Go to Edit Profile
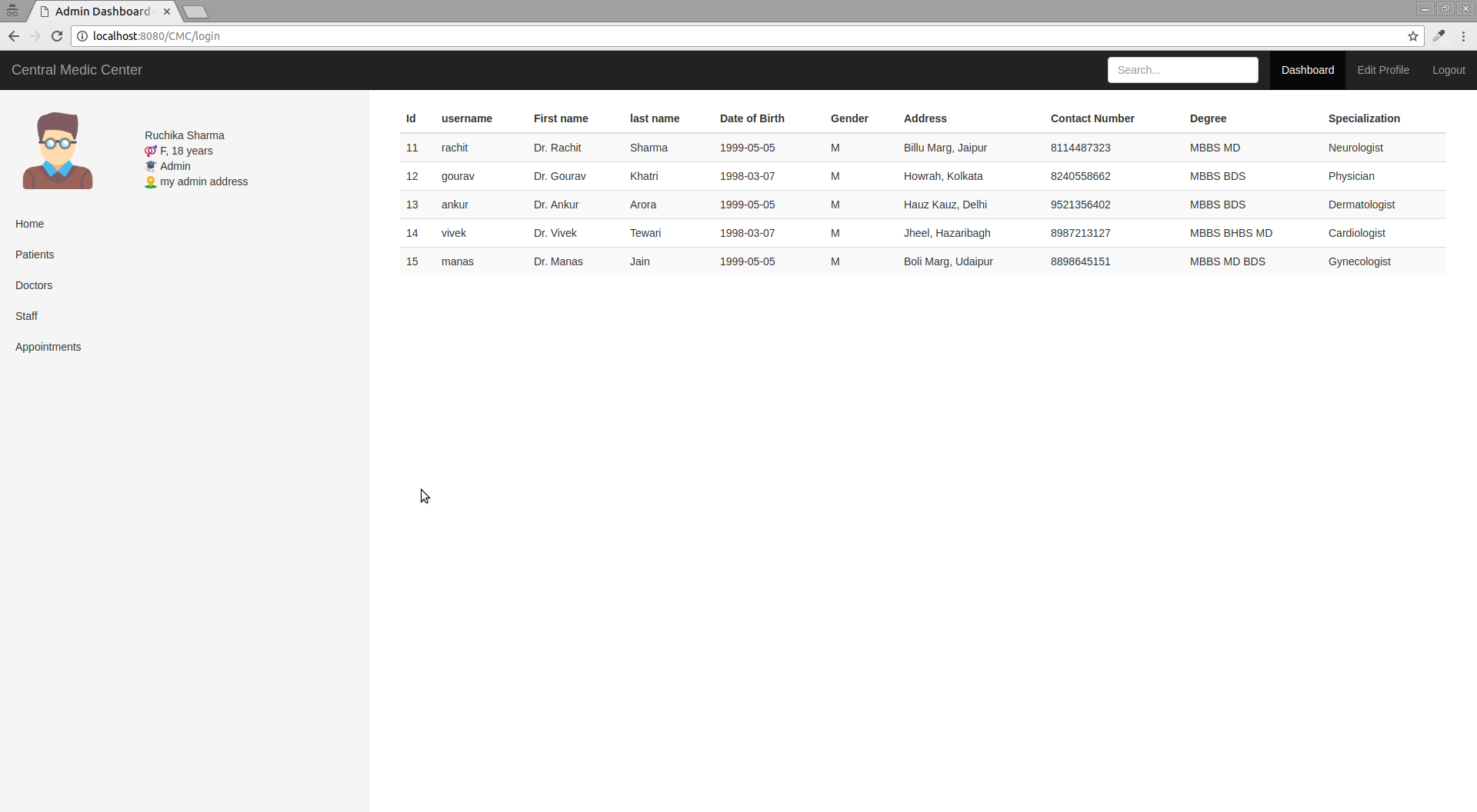 1382,70
